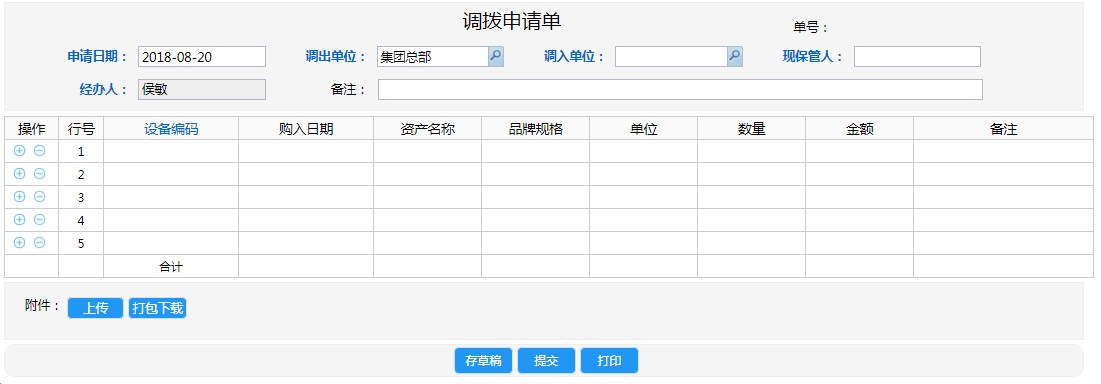Click the 经办人 field showing 侯敏
Image resolution: width=1101 pixels, height=384 pixels.
click(x=202, y=89)
